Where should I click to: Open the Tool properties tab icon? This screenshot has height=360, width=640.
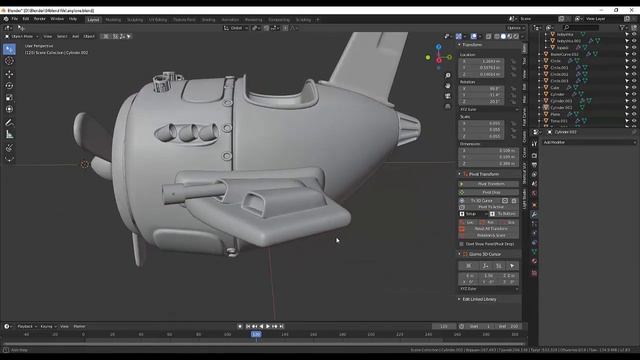534,144
